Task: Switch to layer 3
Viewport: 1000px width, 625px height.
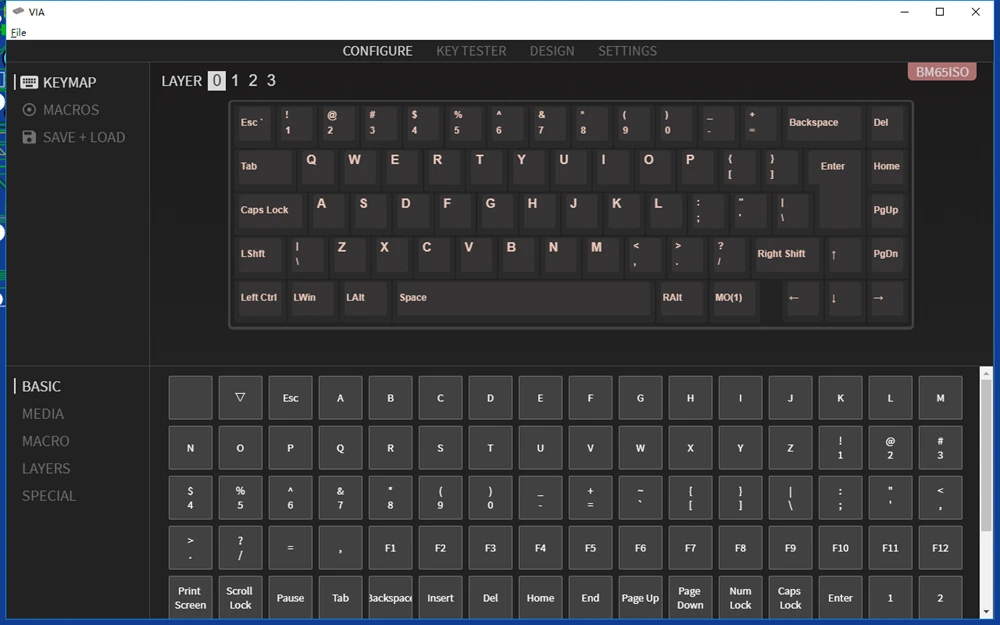Action: (x=271, y=81)
